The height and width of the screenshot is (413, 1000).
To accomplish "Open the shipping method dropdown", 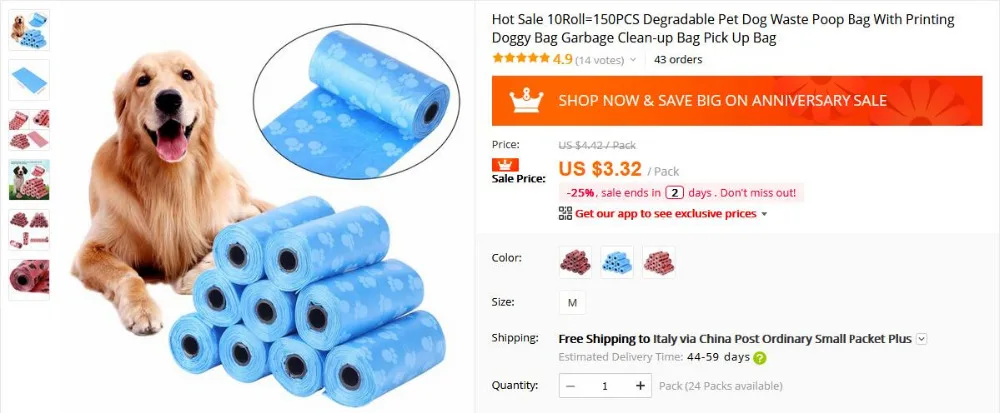I will click(921, 339).
